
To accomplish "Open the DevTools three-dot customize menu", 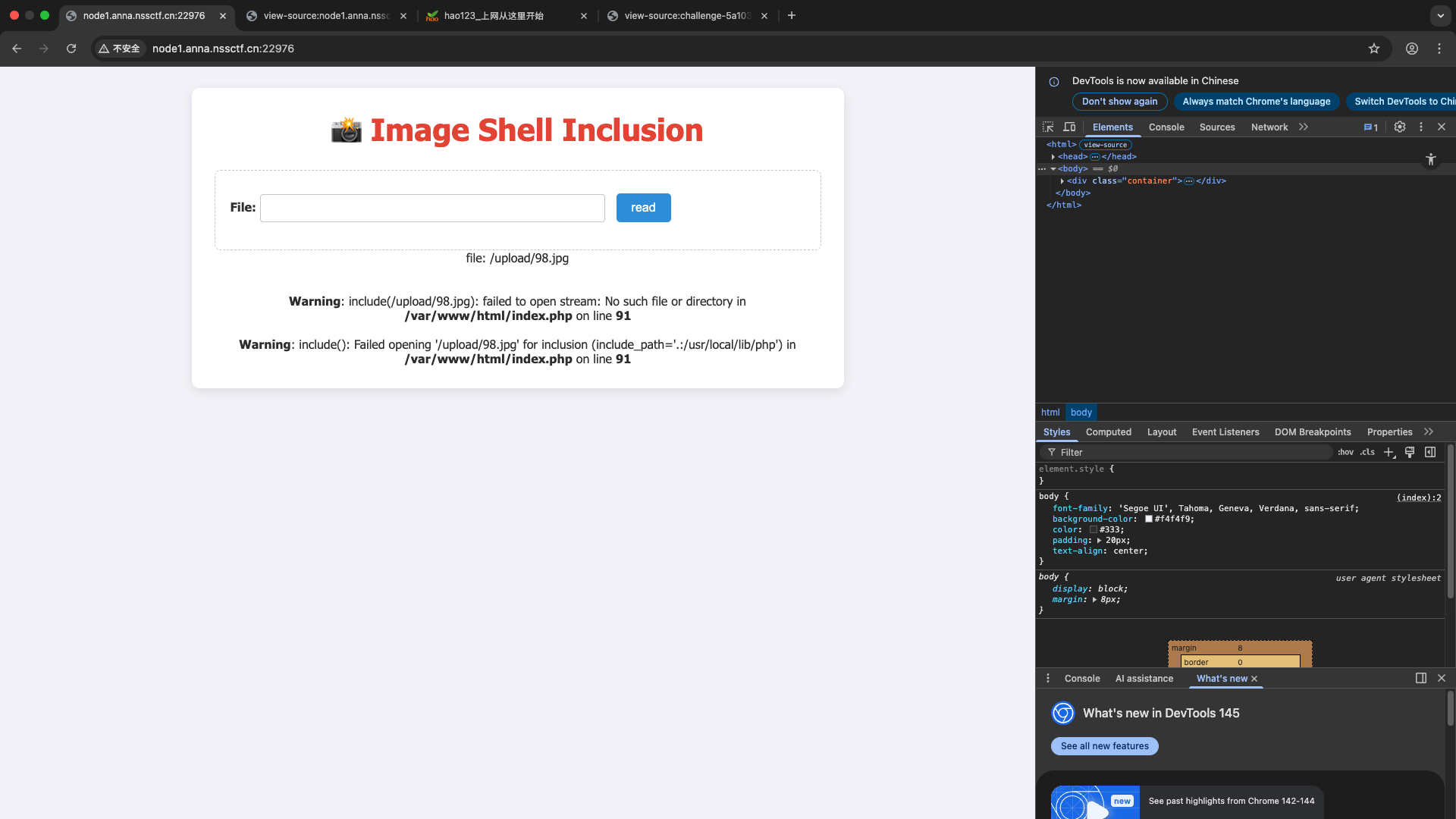I will pyautogui.click(x=1421, y=127).
